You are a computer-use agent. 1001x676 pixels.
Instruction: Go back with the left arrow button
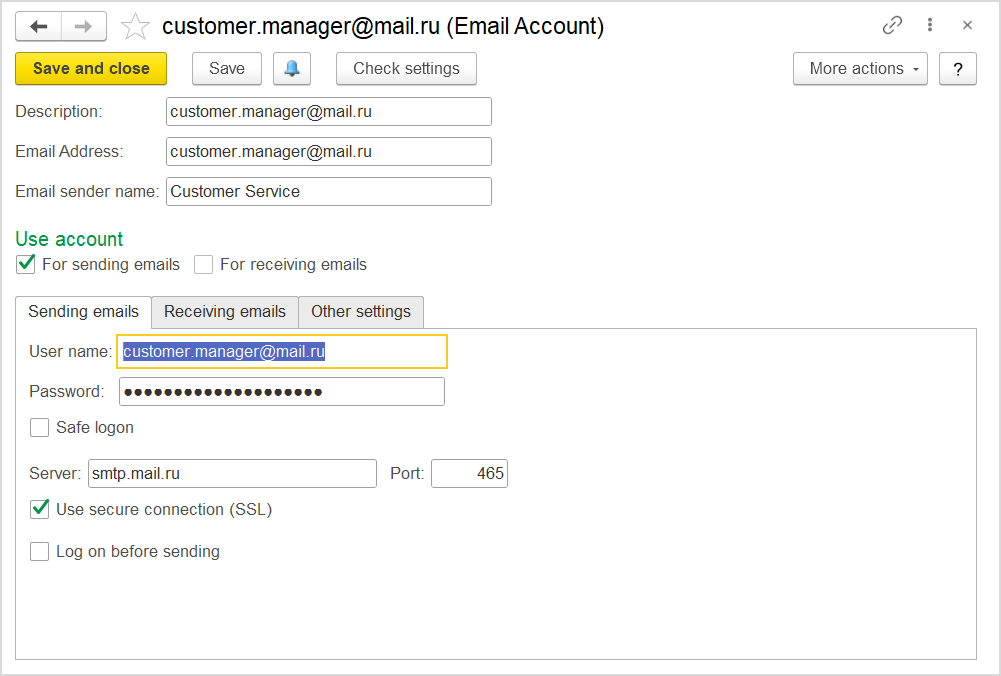click(39, 26)
